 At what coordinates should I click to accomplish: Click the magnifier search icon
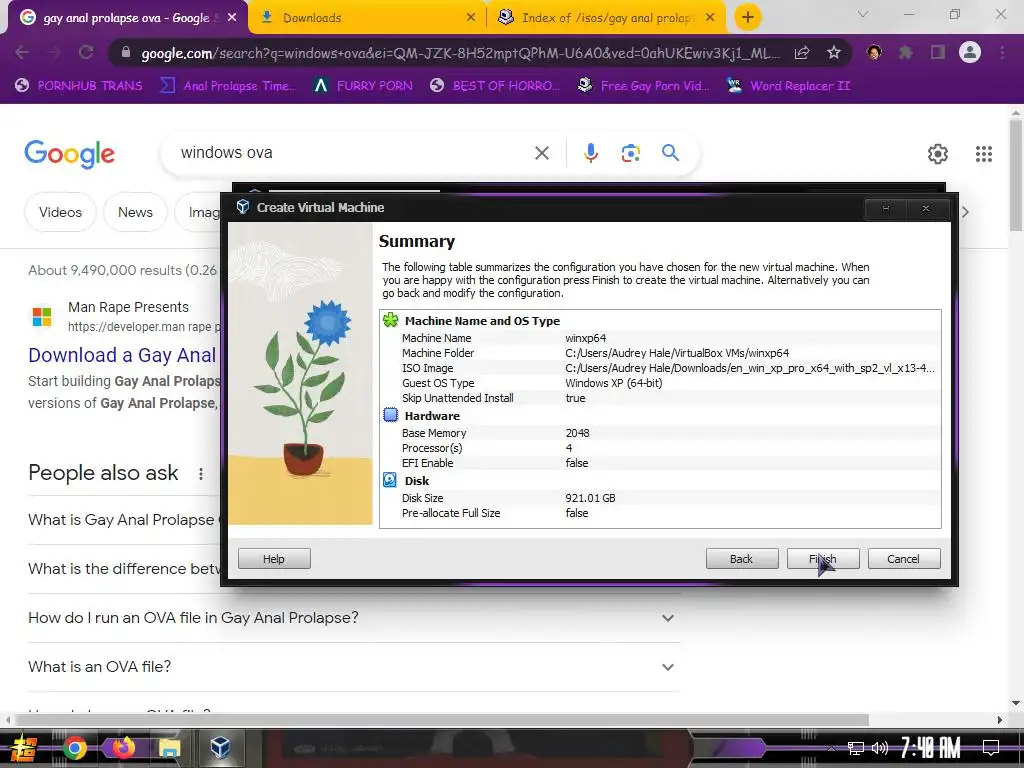[x=670, y=153]
